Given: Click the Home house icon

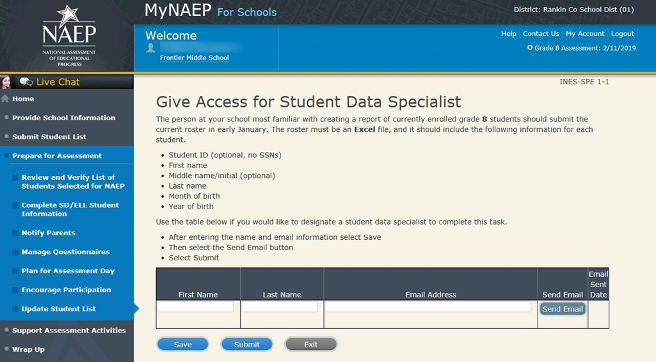Looking at the screenshot, I should [x=5, y=99].
